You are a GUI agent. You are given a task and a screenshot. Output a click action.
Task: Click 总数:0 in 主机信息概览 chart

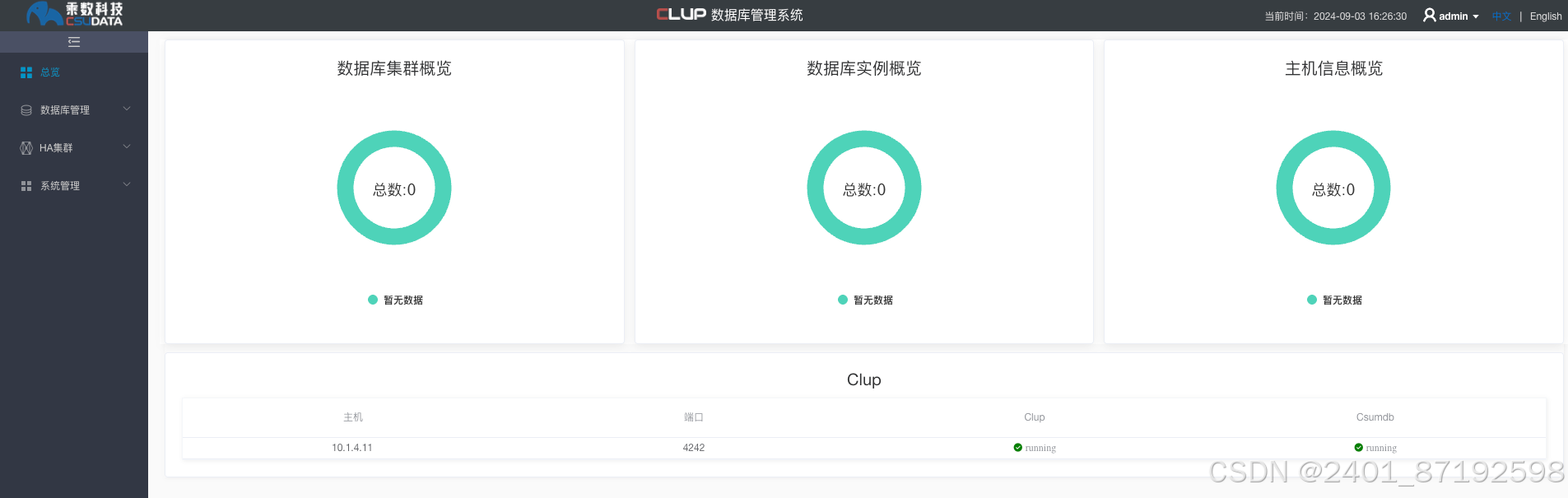(x=1333, y=190)
